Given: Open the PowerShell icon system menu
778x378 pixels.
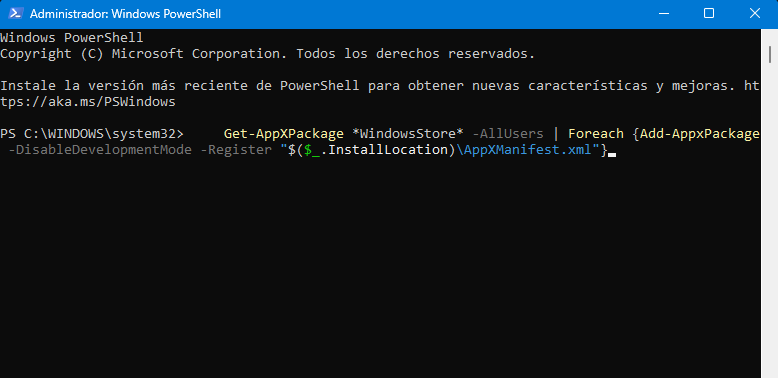Looking at the screenshot, I should (x=15, y=14).
